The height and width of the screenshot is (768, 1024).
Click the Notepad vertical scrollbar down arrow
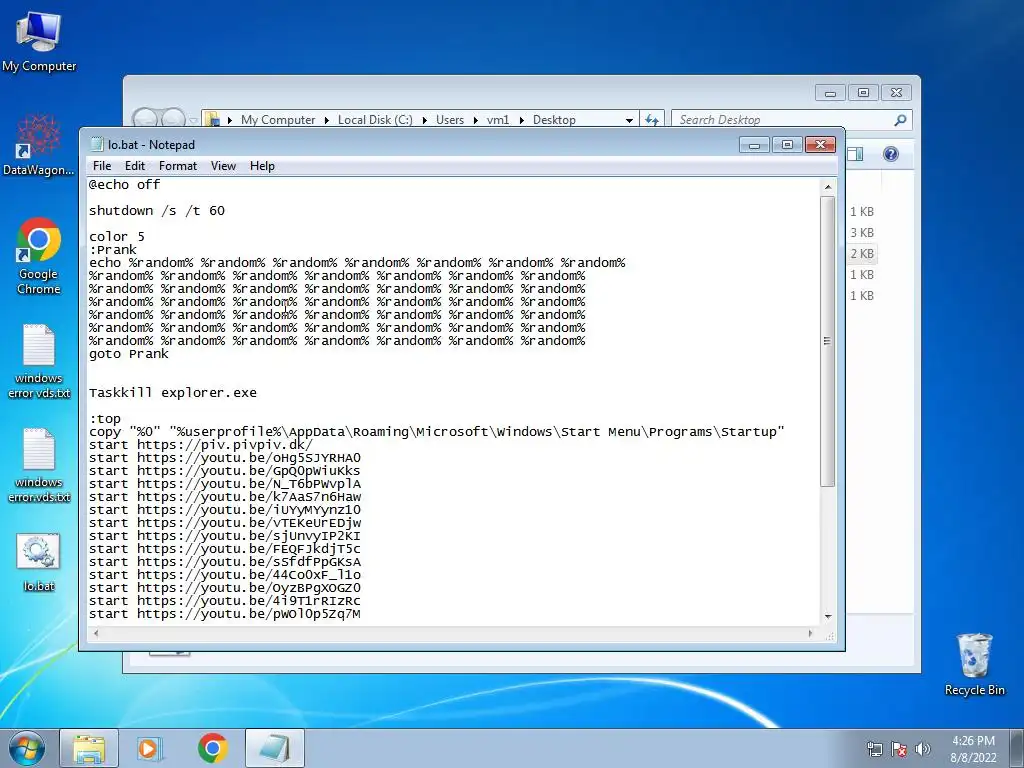pyautogui.click(x=827, y=616)
